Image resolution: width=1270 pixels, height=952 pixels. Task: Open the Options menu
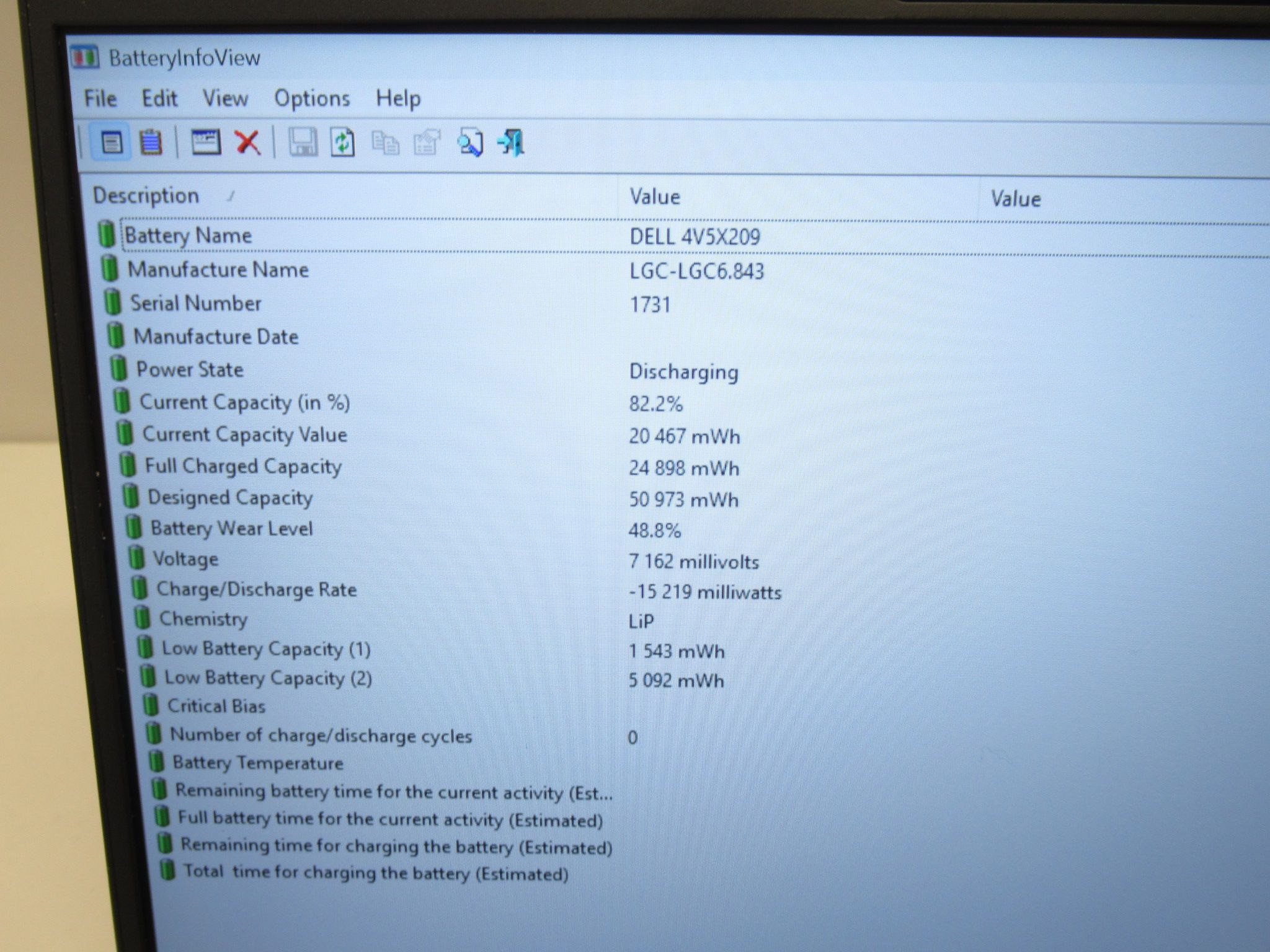pyautogui.click(x=312, y=99)
